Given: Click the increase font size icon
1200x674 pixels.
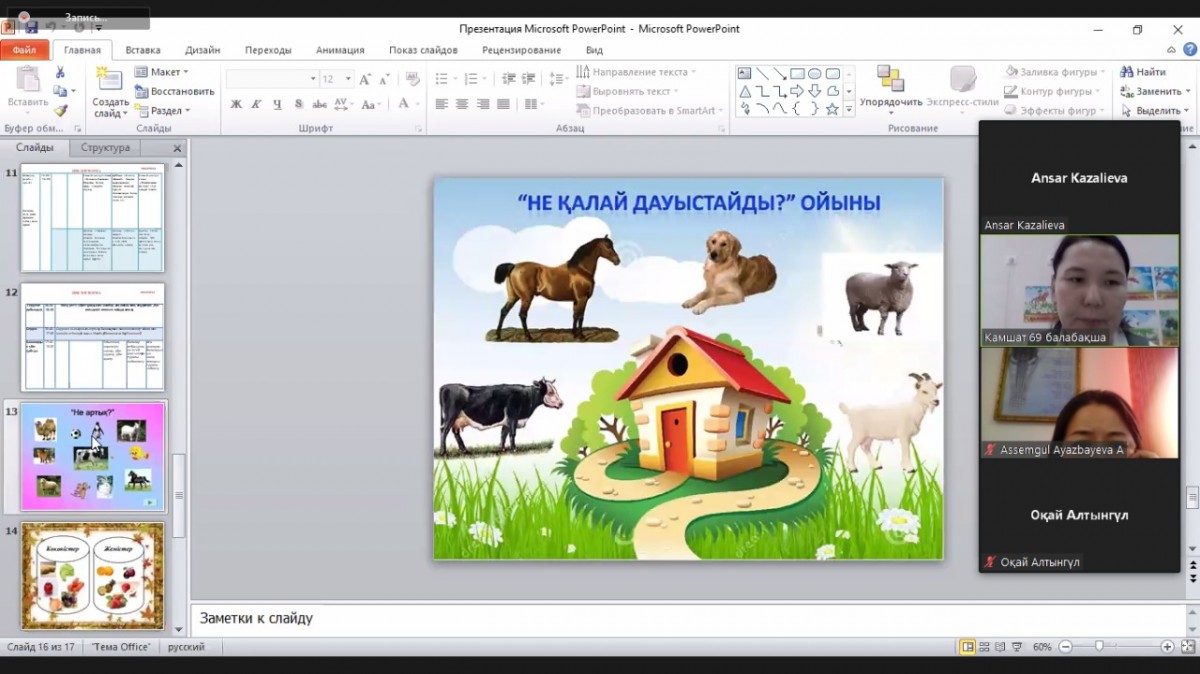Looking at the screenshot, I should click(364, 79).
